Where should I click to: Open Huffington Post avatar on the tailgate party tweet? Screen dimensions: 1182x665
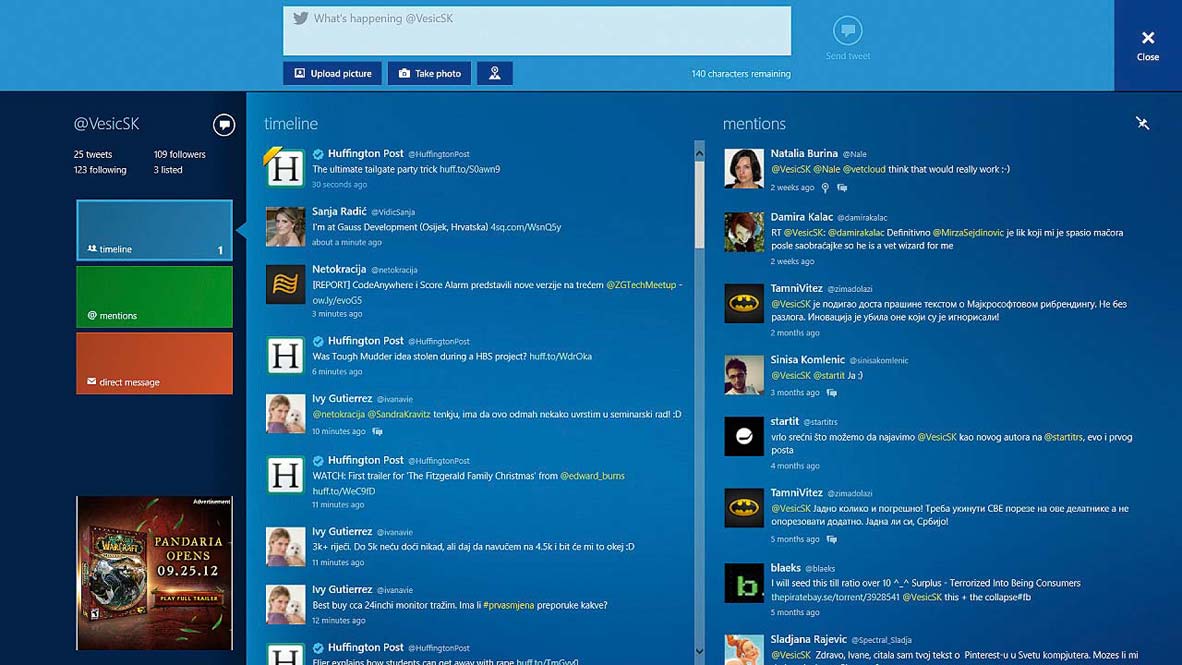285,167
